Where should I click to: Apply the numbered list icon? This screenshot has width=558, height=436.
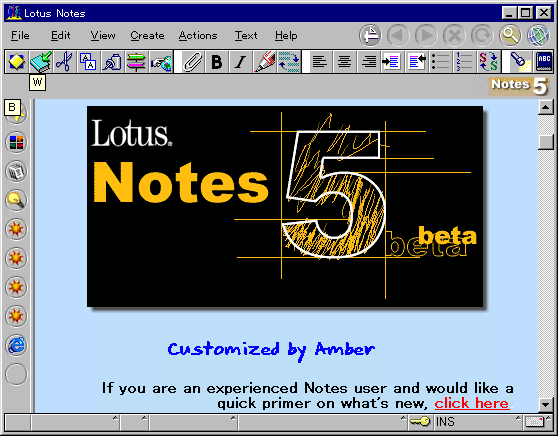pyautogui.click(x=464, y=62)
